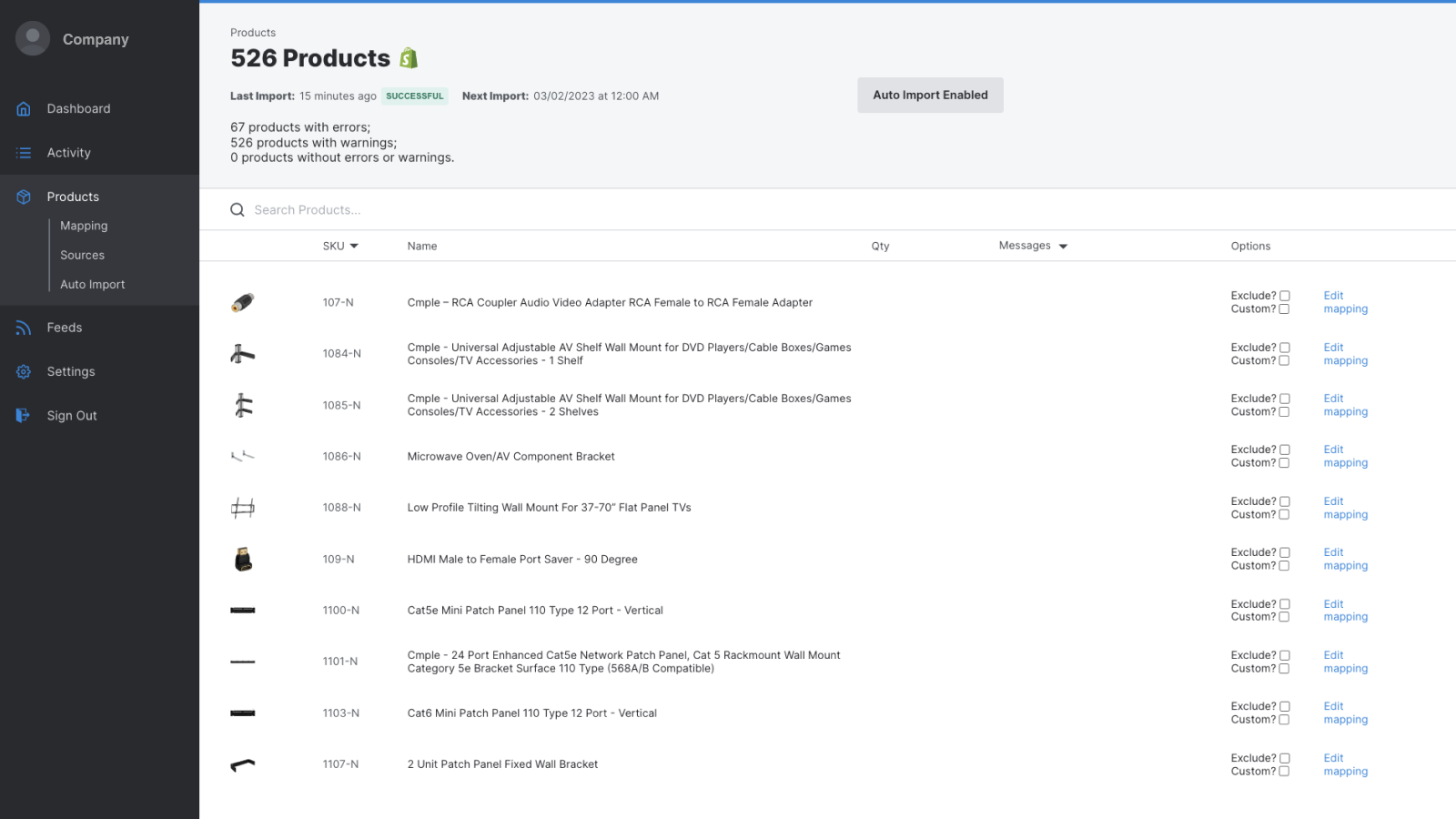Click the Feeds RSS icon
Image resolution: width=1456 pixels, height=819 pixels.
tap(24, 328)
